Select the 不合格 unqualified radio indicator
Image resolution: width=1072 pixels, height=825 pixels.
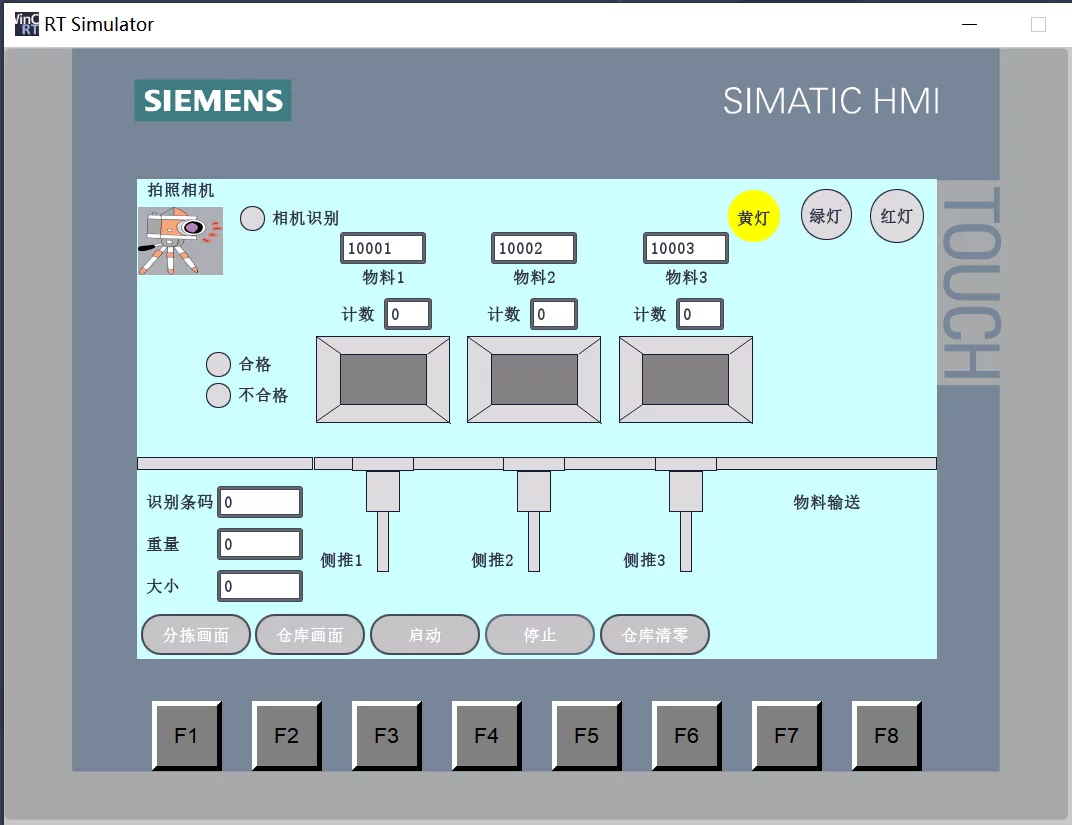point(218,396)
